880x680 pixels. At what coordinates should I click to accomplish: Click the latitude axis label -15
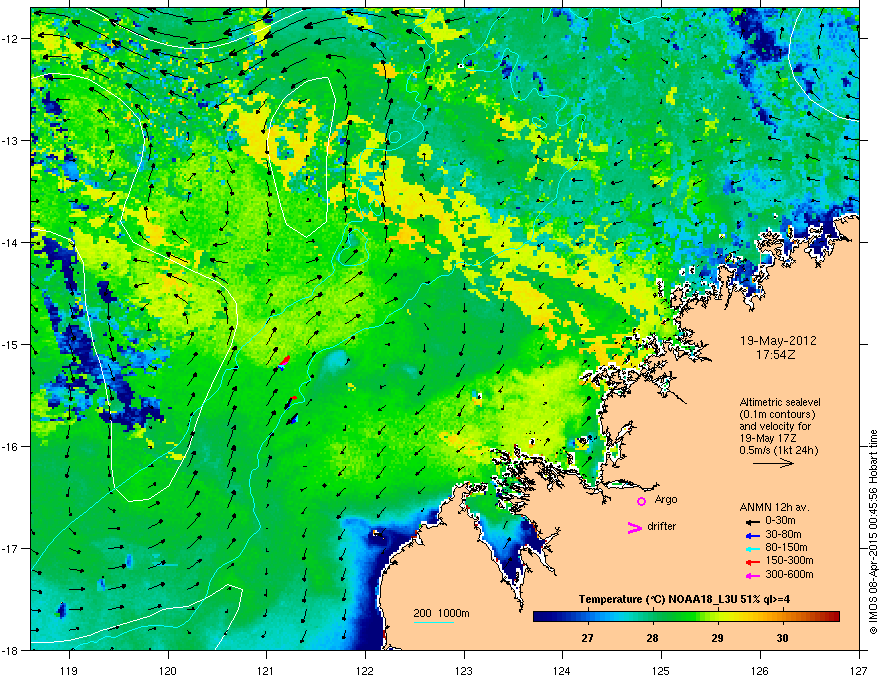[x=10, y=344]
